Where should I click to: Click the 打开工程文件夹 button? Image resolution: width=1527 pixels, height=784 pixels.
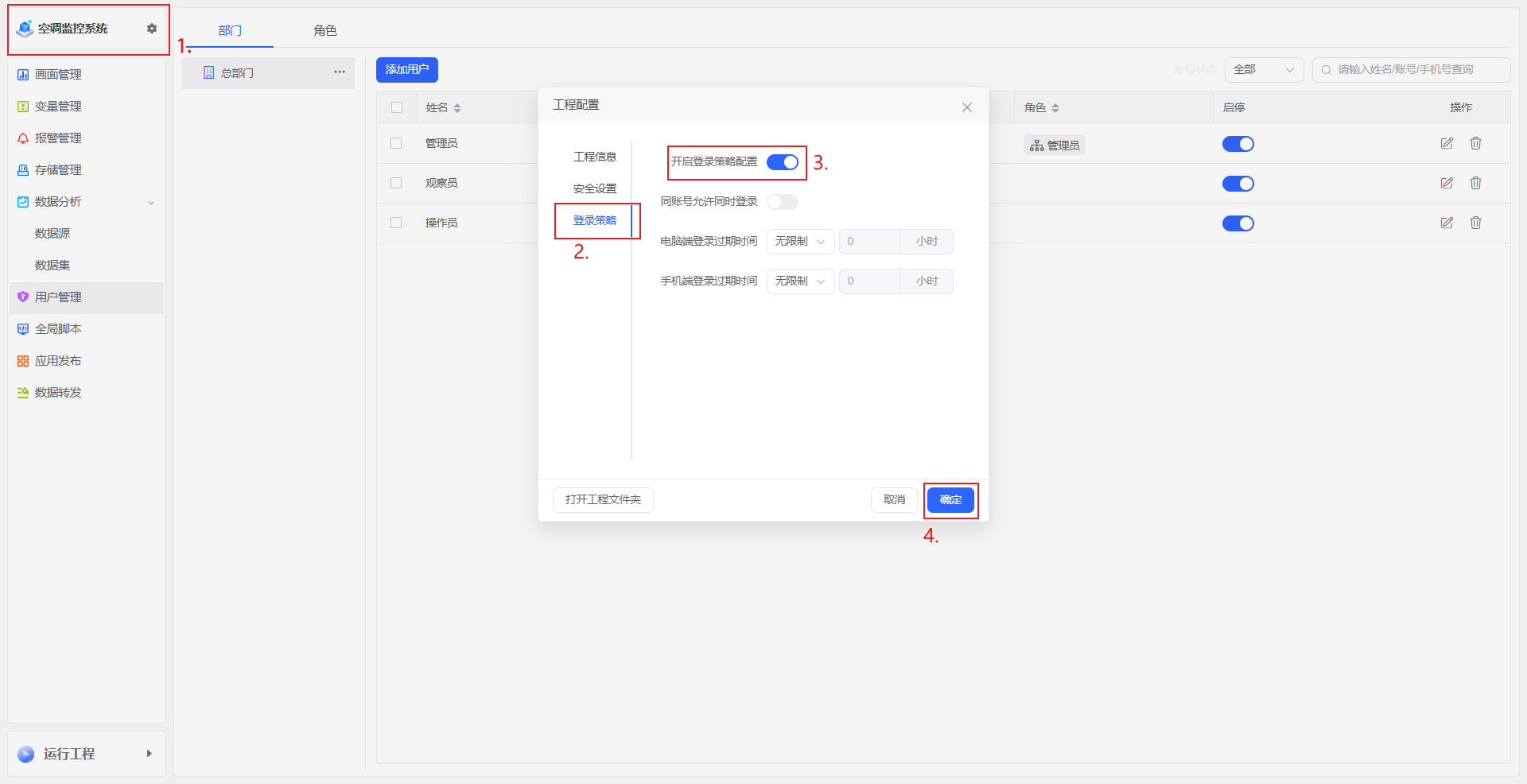pyautogui.click(x=603, y=500)
